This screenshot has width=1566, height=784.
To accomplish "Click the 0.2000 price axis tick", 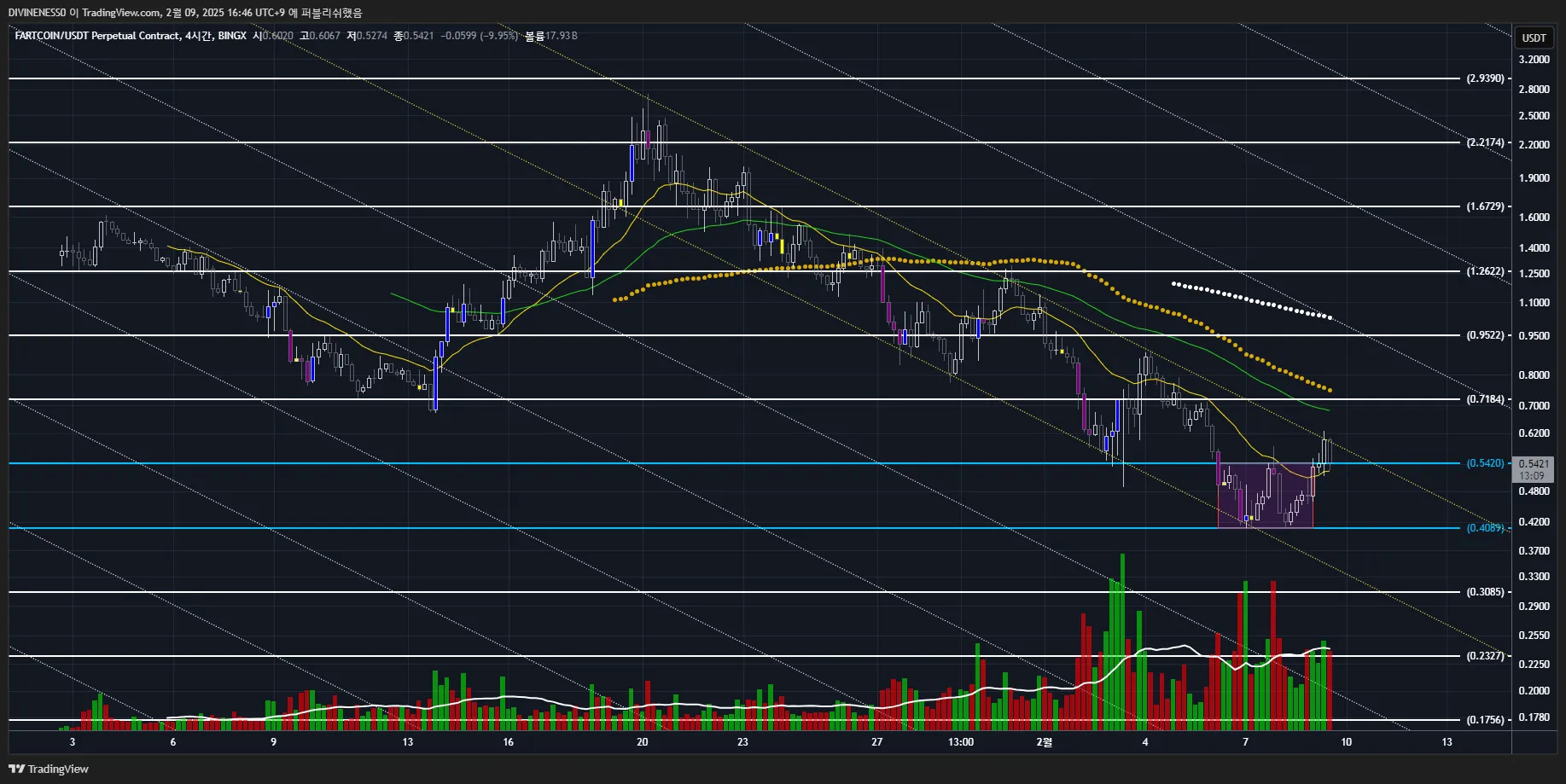I will pos(1534,691).
